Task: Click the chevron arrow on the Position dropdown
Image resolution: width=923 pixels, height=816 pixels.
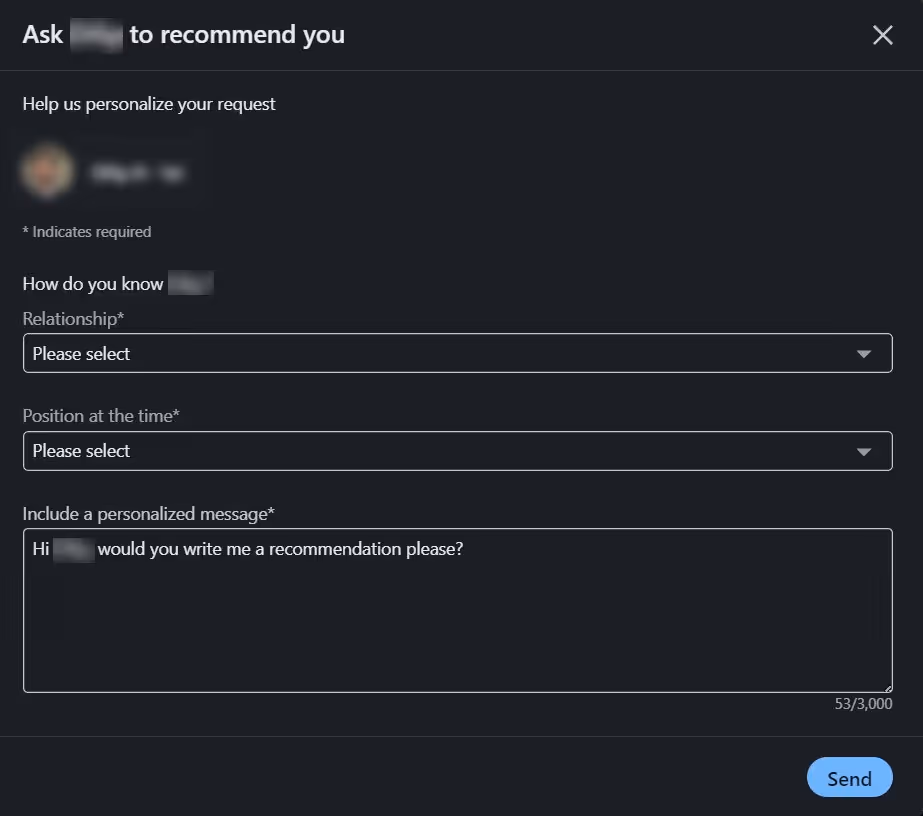Action: 863,451
